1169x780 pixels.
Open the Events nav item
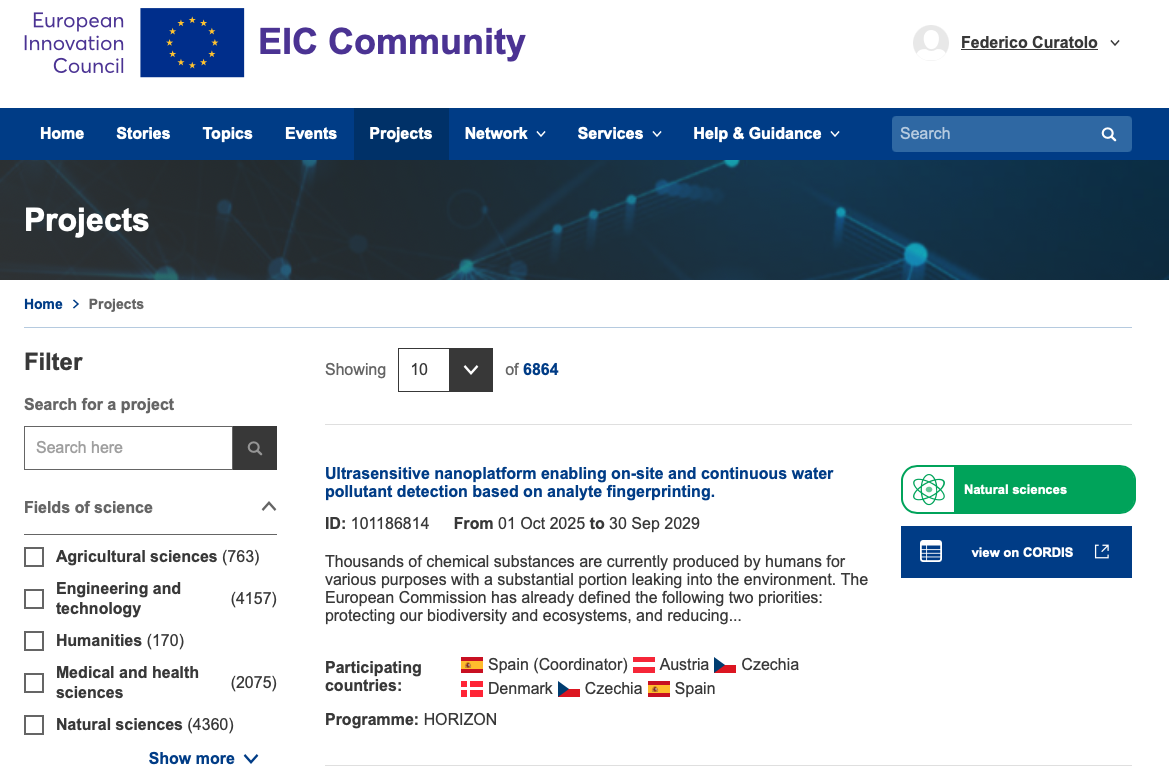(311, 133)
